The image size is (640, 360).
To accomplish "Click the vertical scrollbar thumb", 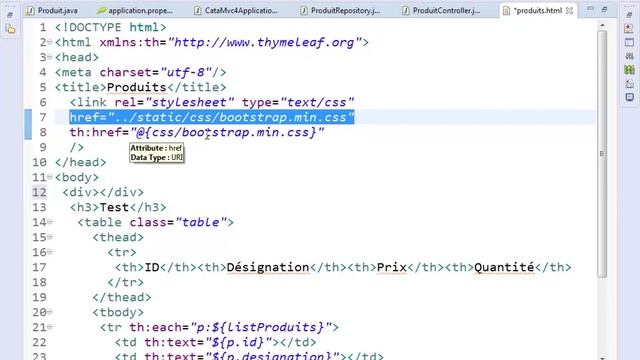I will 602,154.
